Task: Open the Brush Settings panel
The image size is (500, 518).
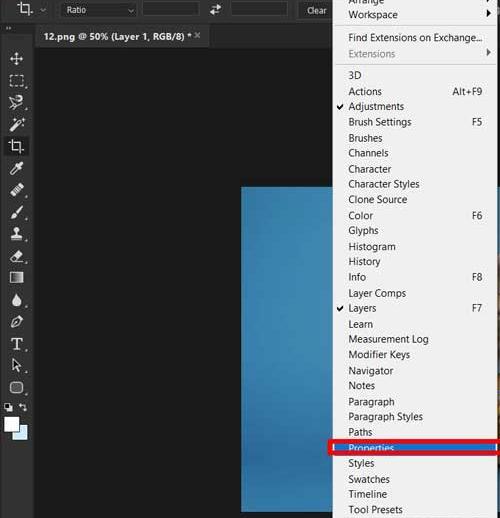Action: 415,122
